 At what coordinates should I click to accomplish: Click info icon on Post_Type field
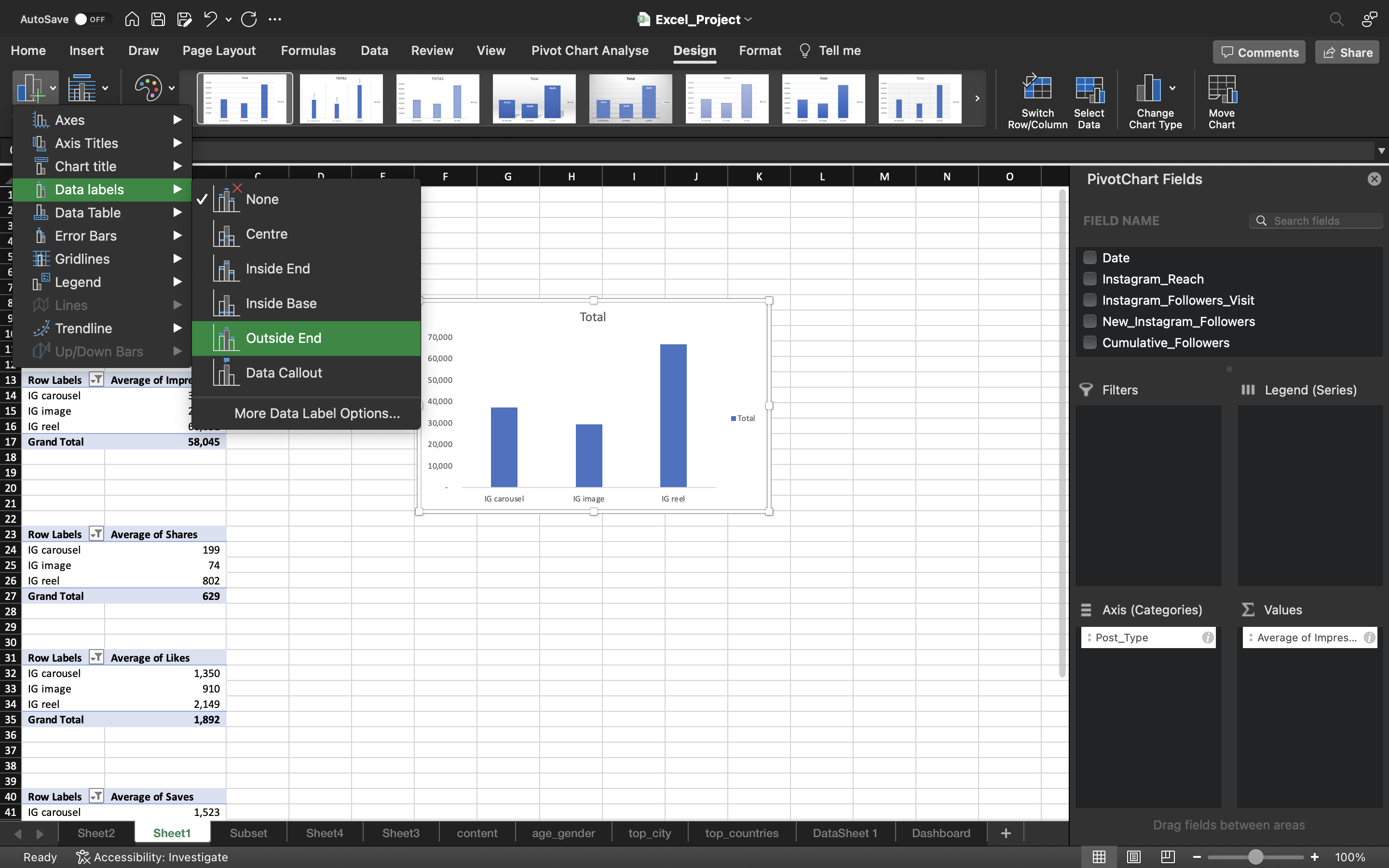pos(1207,637)
